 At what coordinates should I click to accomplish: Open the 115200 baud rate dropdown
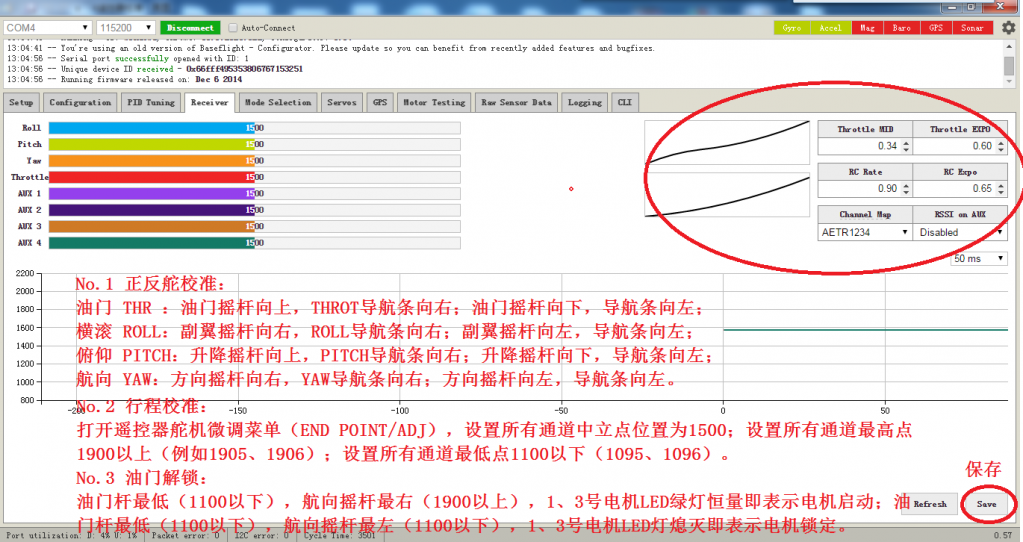pyautogui.click(x=126, y=27)
